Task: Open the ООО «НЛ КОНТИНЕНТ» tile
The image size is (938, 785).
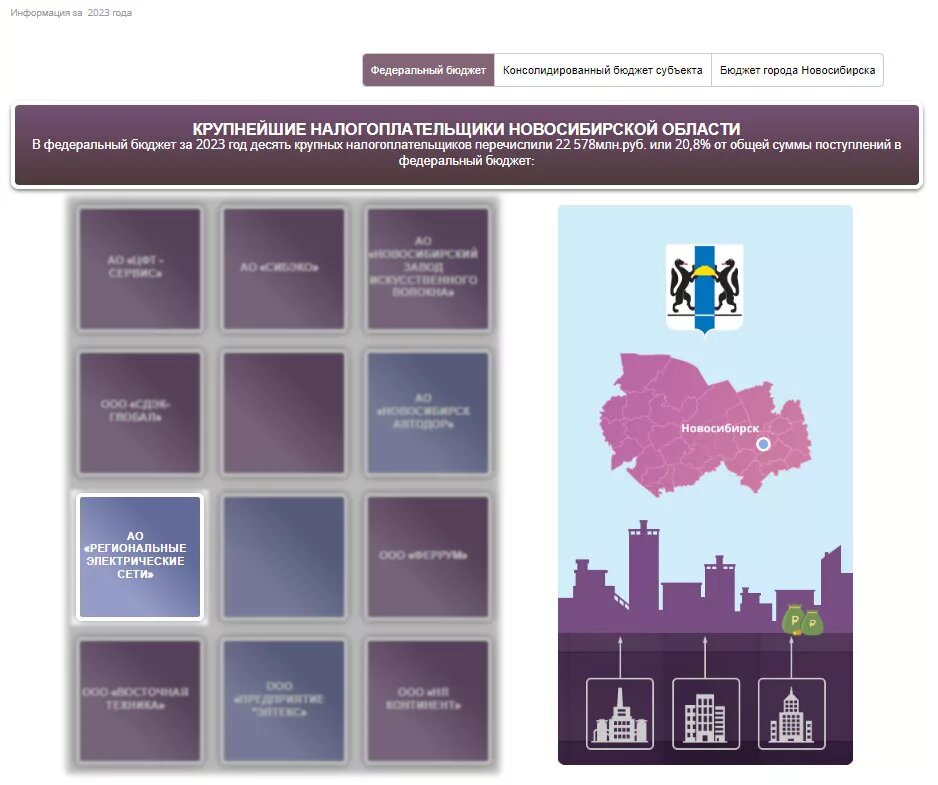Action: pyautogui.click(x=428, y=701)
